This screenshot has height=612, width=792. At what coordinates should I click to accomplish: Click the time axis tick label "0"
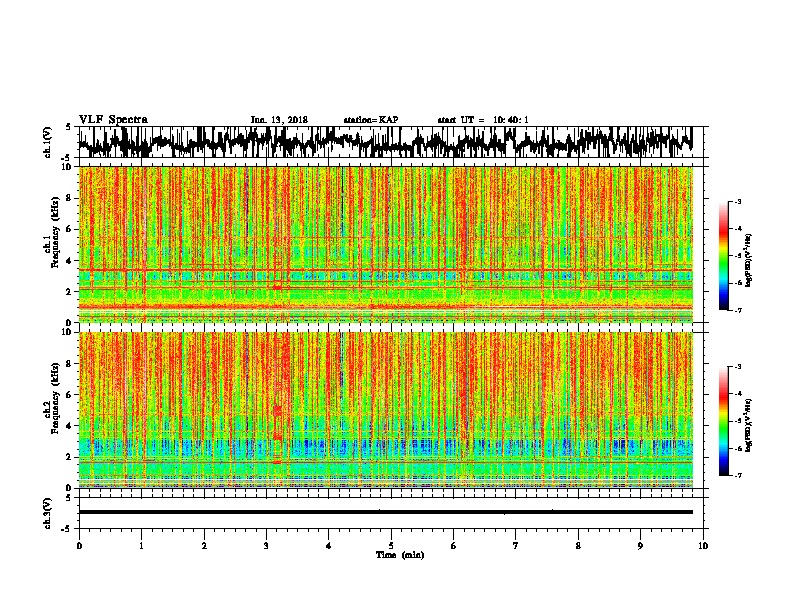pos(79,546)
